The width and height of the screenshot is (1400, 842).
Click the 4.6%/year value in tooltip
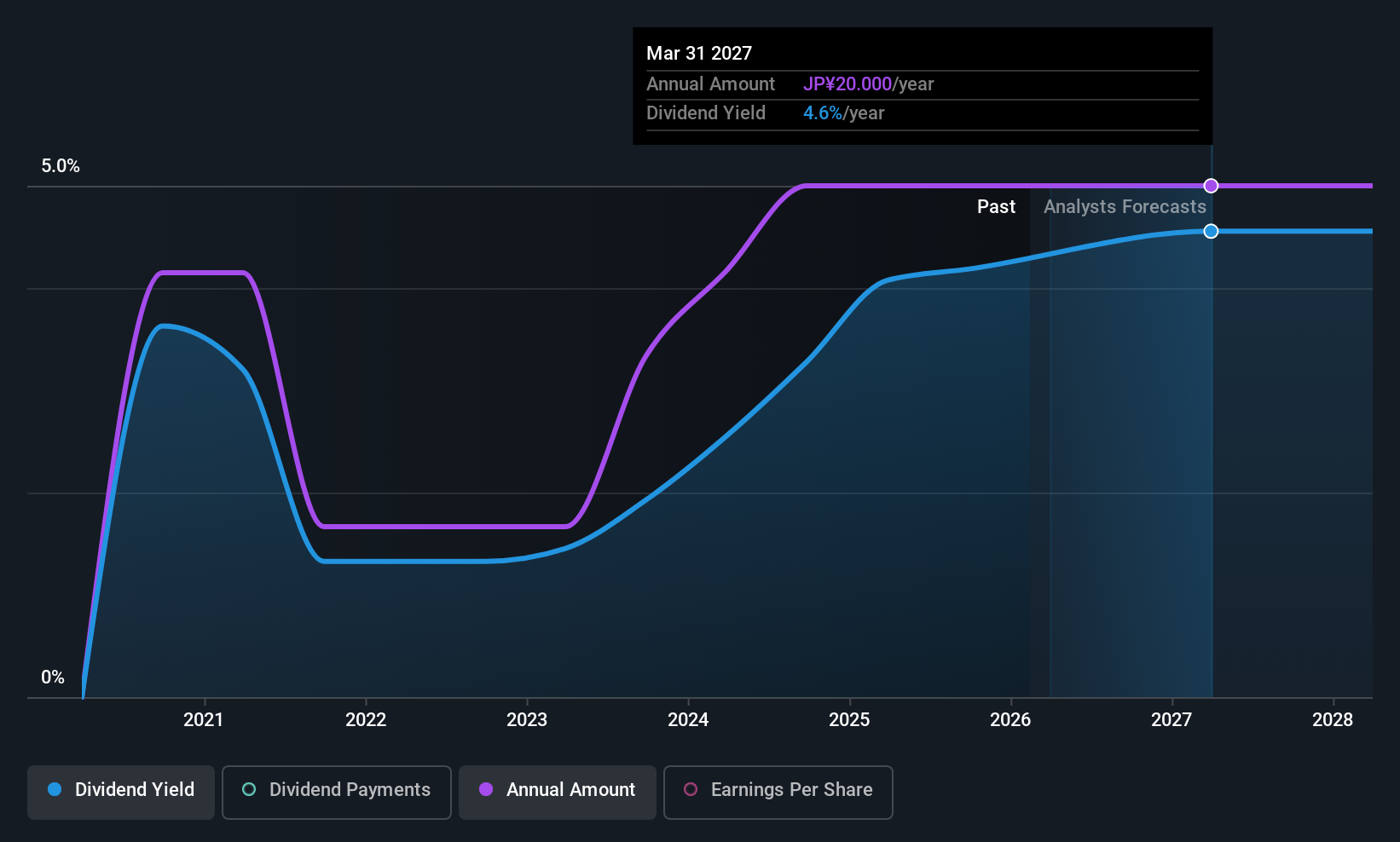point(843,113)
